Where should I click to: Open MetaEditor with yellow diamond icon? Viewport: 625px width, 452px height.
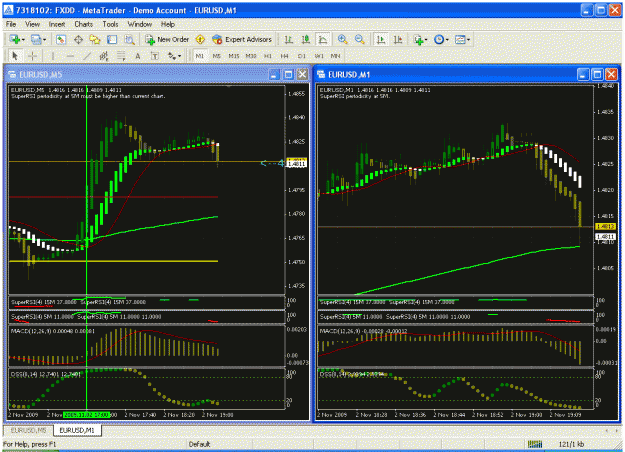[200, 39]
